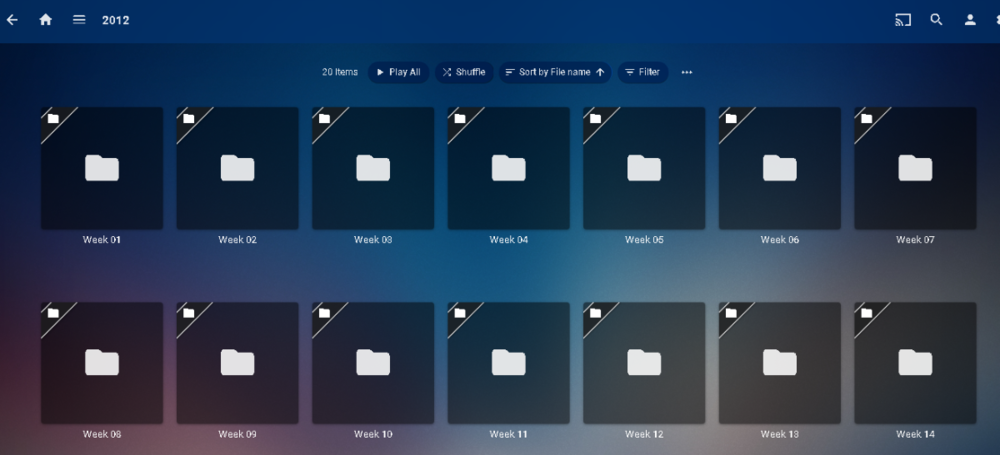Go back using the back arrow

coord(12,20)
